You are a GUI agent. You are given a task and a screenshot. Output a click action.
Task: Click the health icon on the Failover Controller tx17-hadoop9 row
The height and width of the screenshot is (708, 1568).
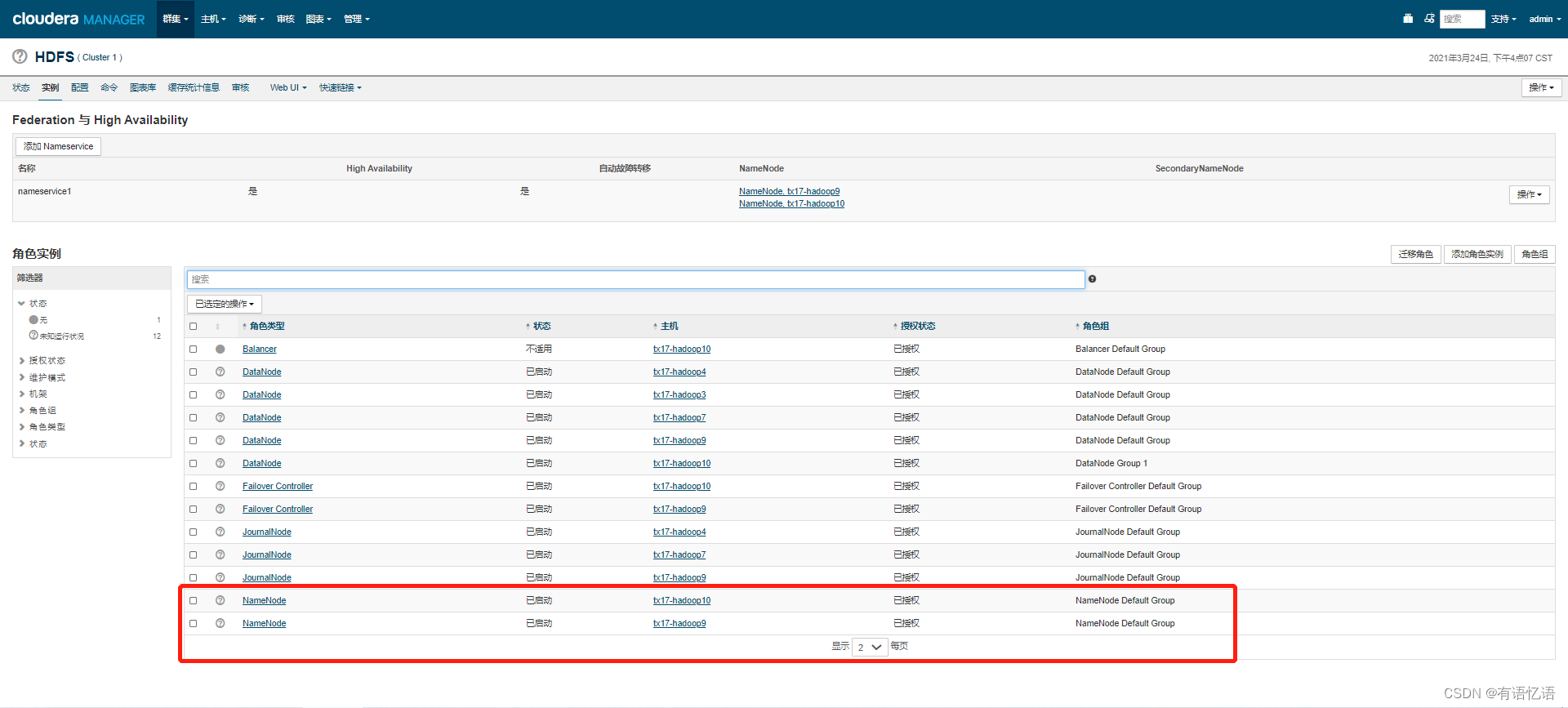(x=220, y=509)
